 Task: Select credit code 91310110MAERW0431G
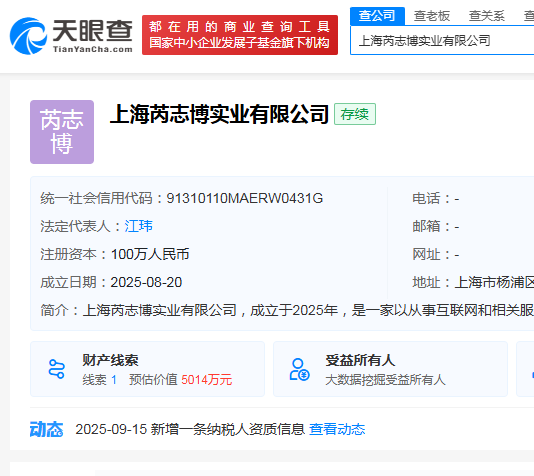(x=245, y=198)
